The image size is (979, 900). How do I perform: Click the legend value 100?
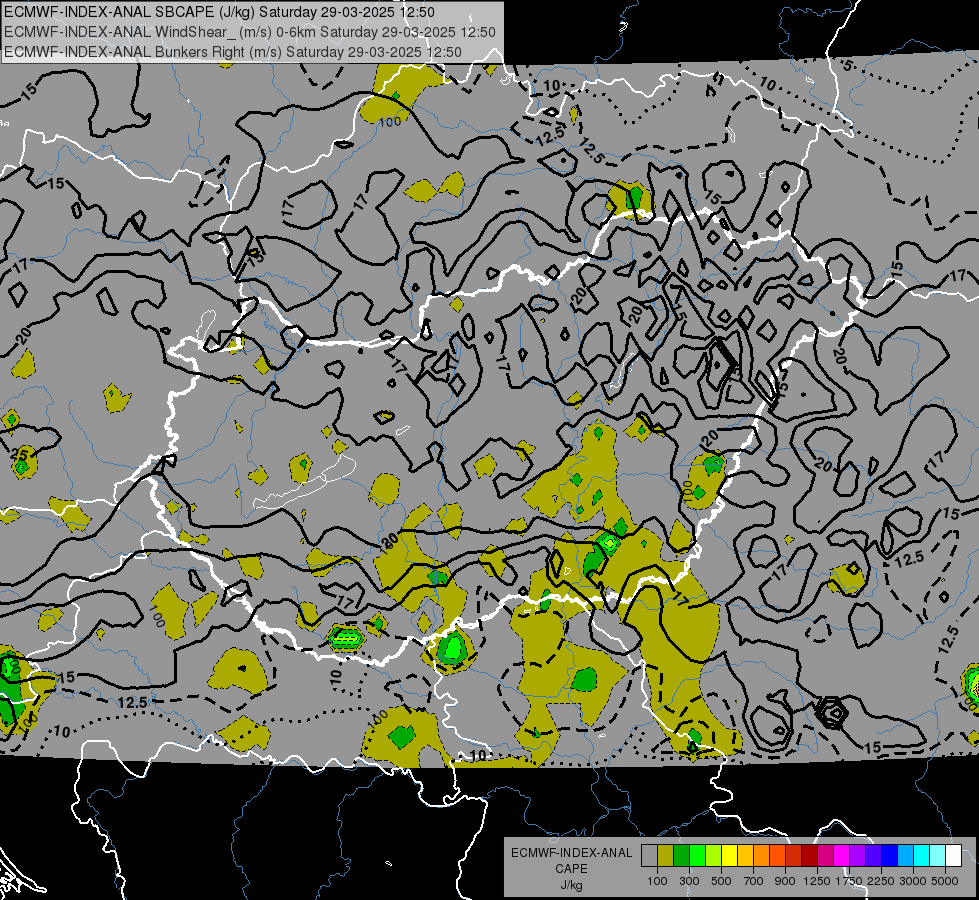657,881
